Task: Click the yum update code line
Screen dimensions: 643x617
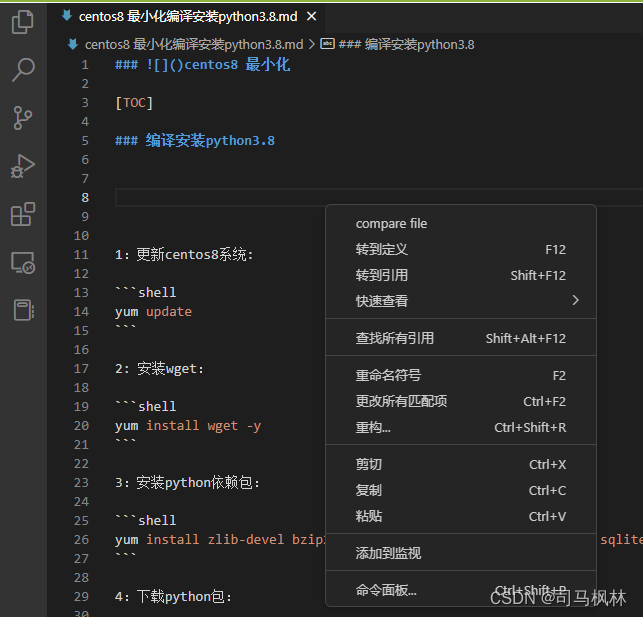Action: pos(153,312)
